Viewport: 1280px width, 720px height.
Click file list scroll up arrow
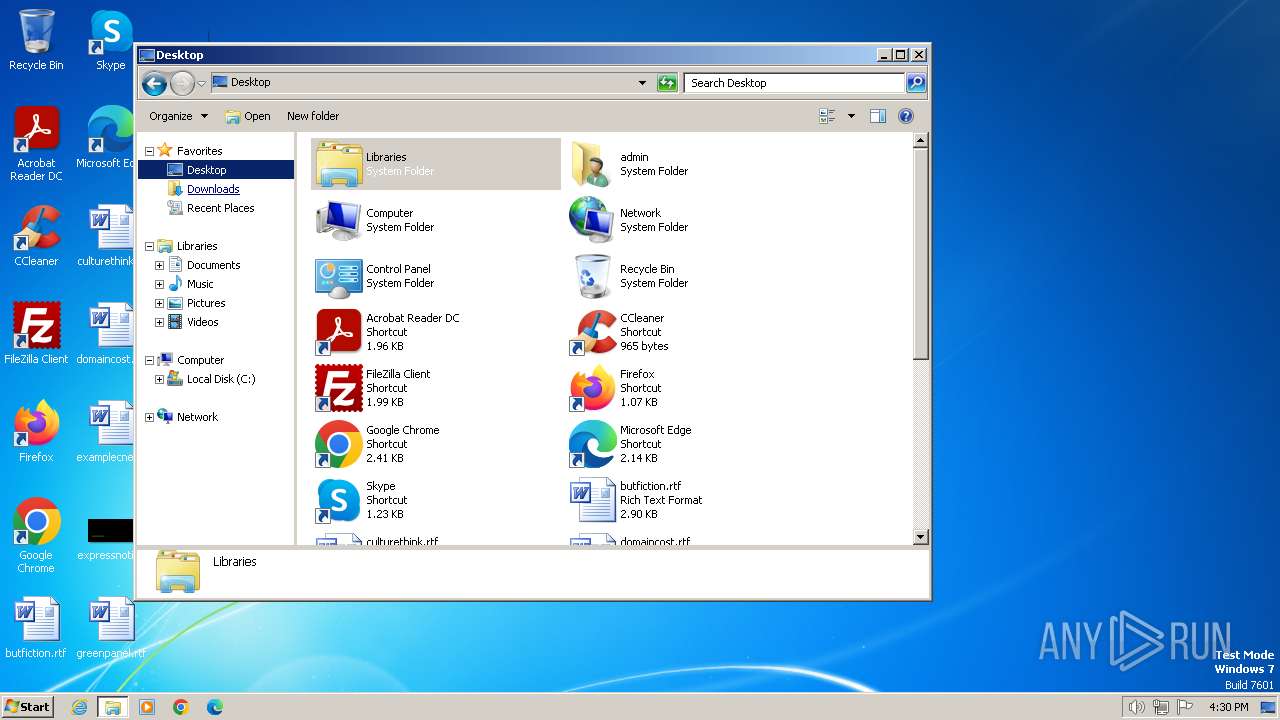pos(921,142)
